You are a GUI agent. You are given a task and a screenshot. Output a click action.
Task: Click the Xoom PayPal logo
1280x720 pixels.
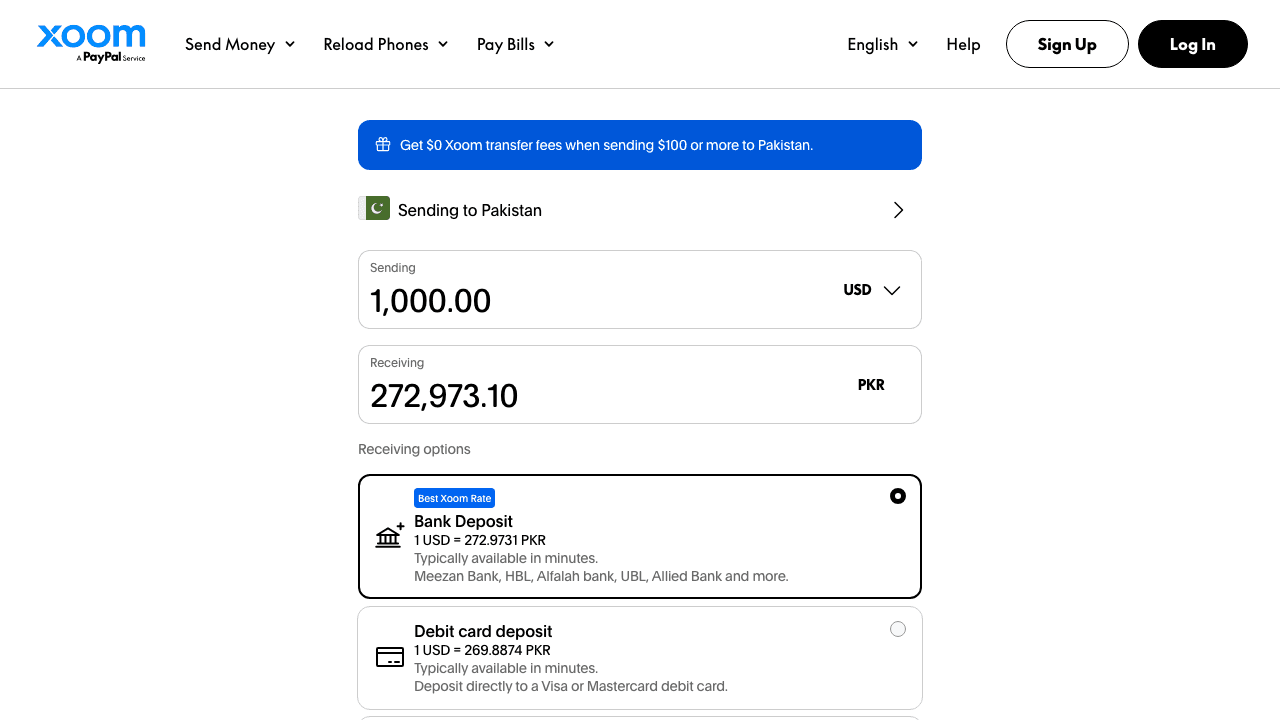91,44
